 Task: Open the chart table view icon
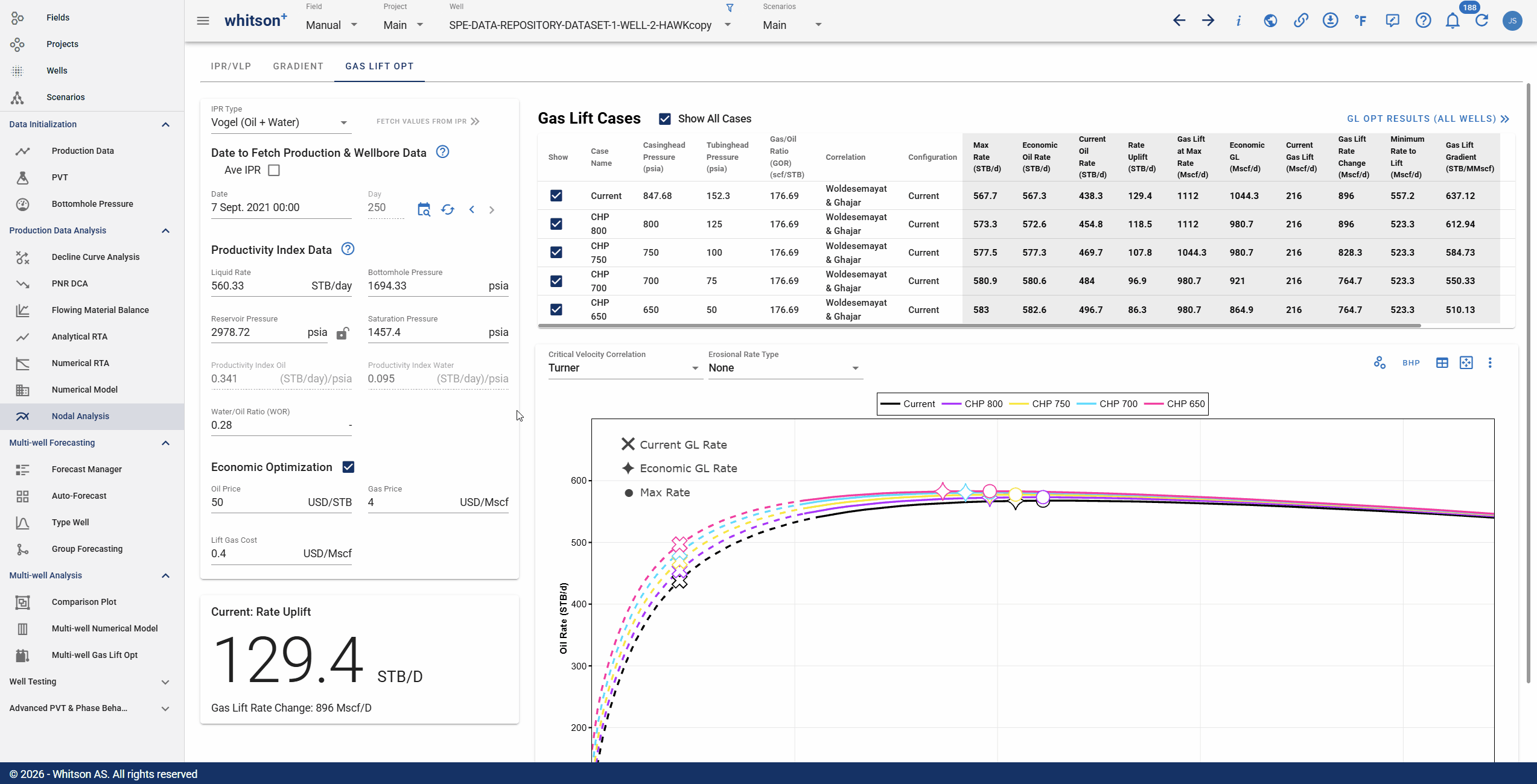click(x=1442, y=362)
